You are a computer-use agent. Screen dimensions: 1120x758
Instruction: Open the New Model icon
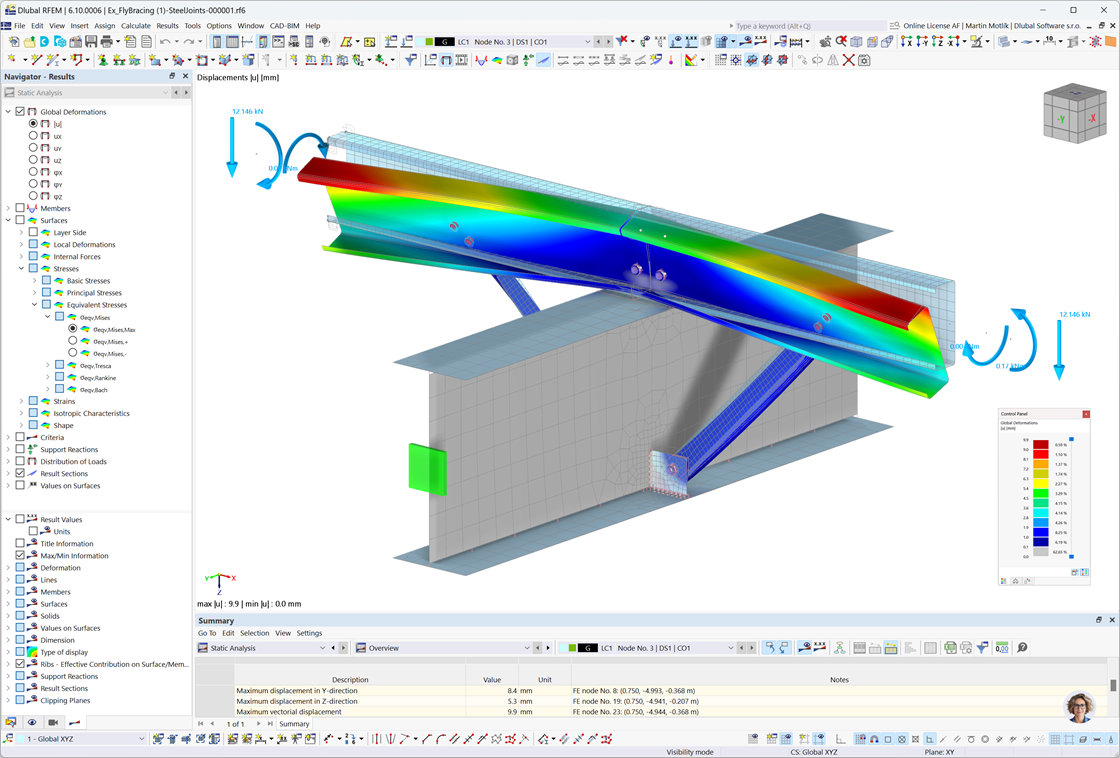[13, 42]
